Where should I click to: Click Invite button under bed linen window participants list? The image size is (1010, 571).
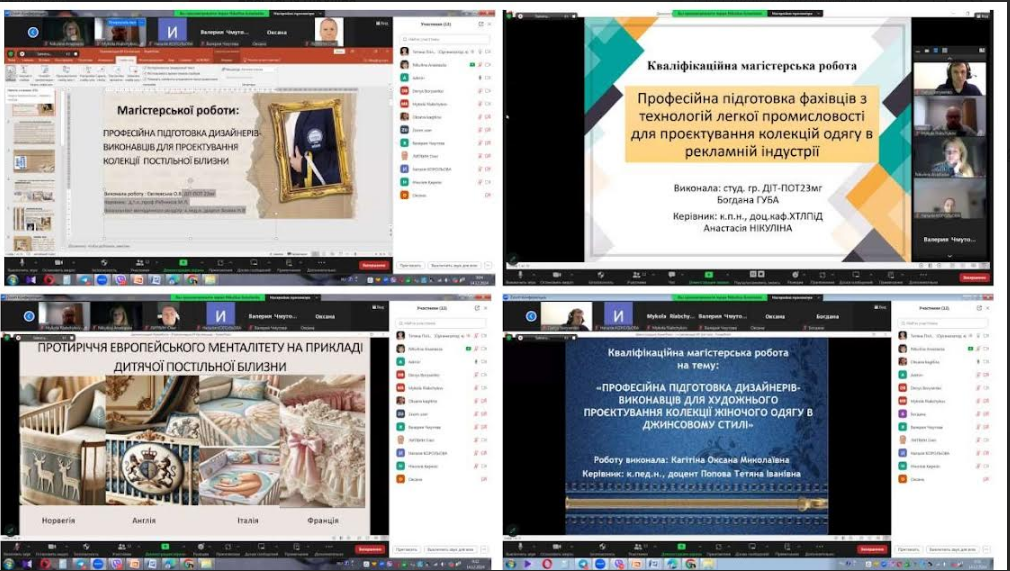tap(410, 265)
